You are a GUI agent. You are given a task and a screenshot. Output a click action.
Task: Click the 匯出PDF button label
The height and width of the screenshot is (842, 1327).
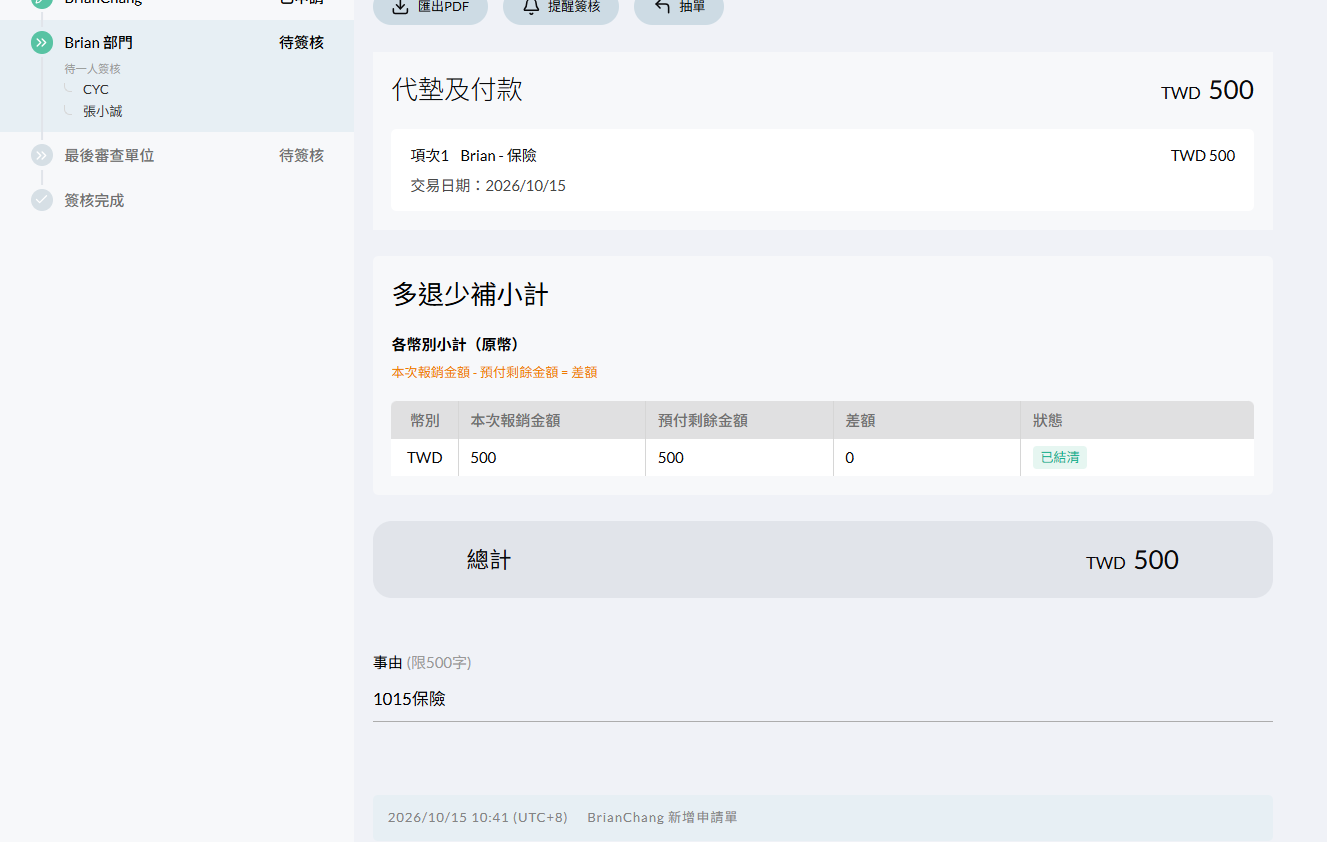443,7
